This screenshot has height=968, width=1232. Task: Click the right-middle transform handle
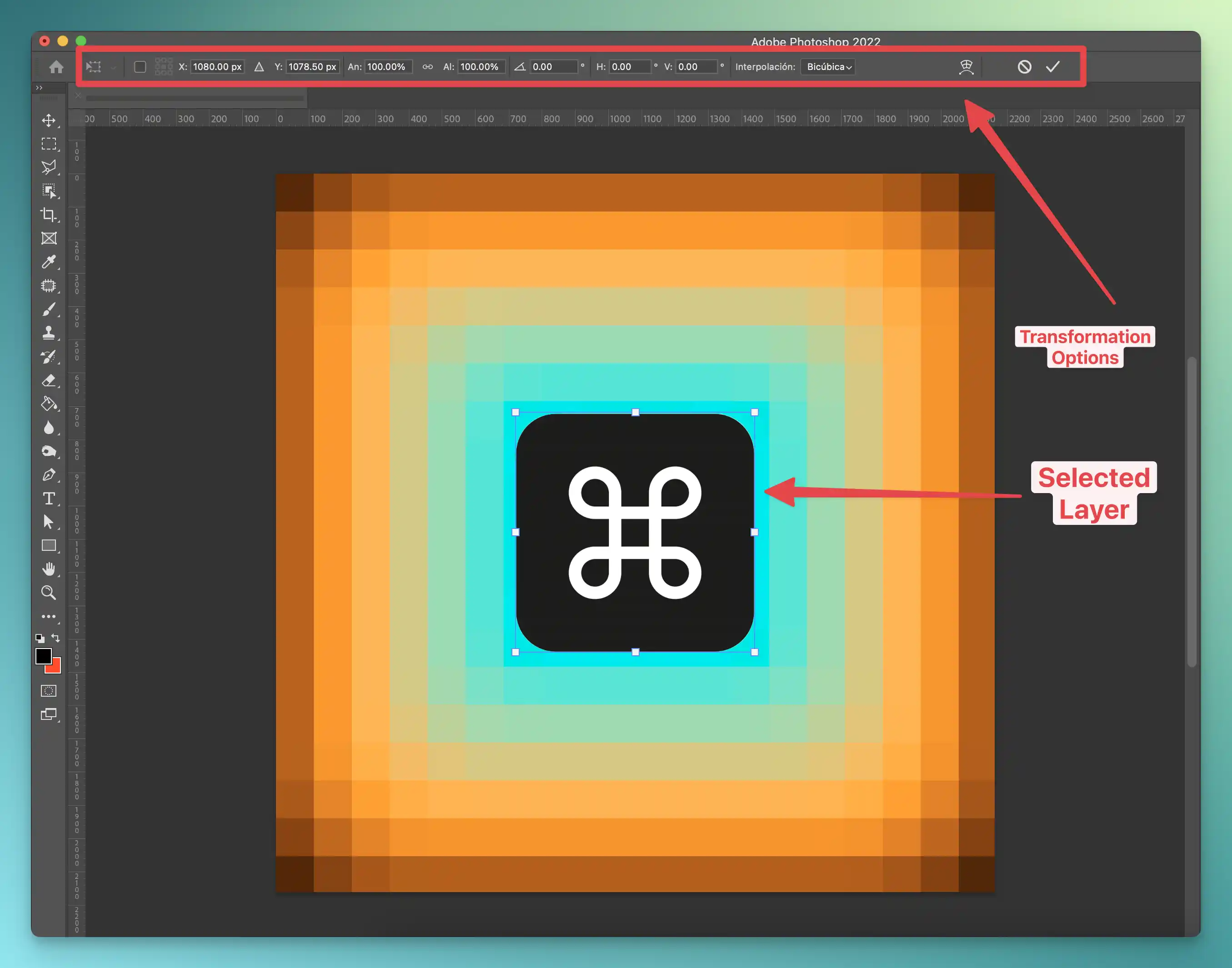click(x=754, y=532)
